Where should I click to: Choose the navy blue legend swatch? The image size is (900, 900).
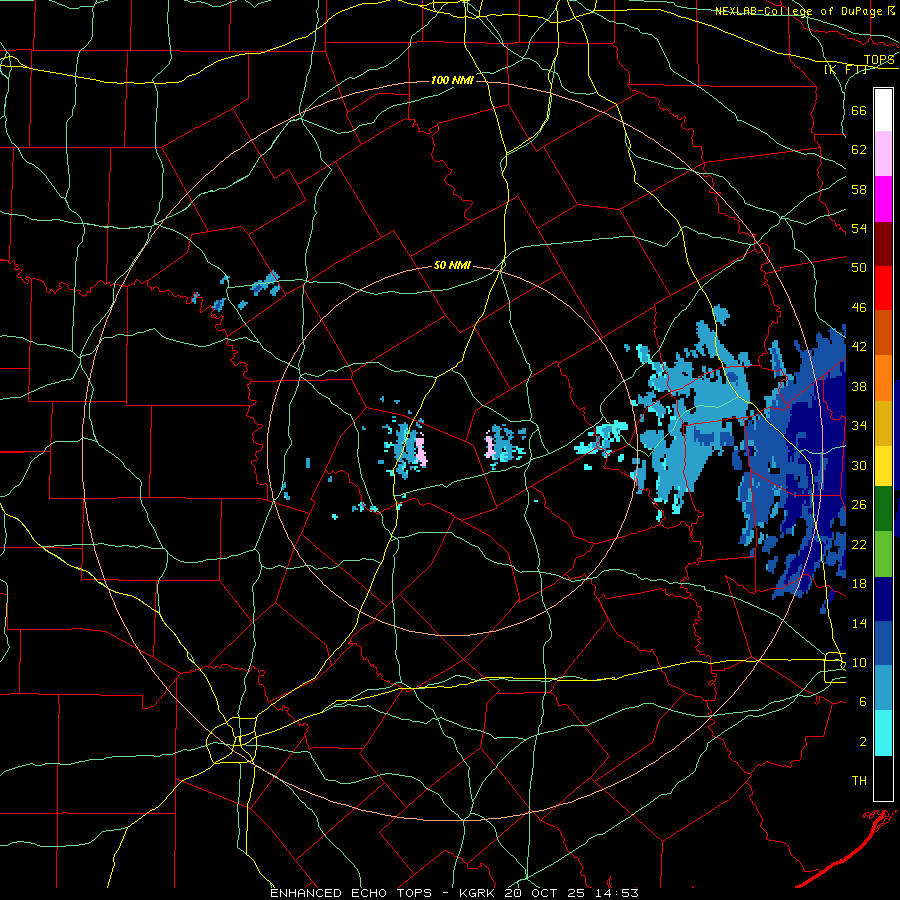[x=883, y=599]
